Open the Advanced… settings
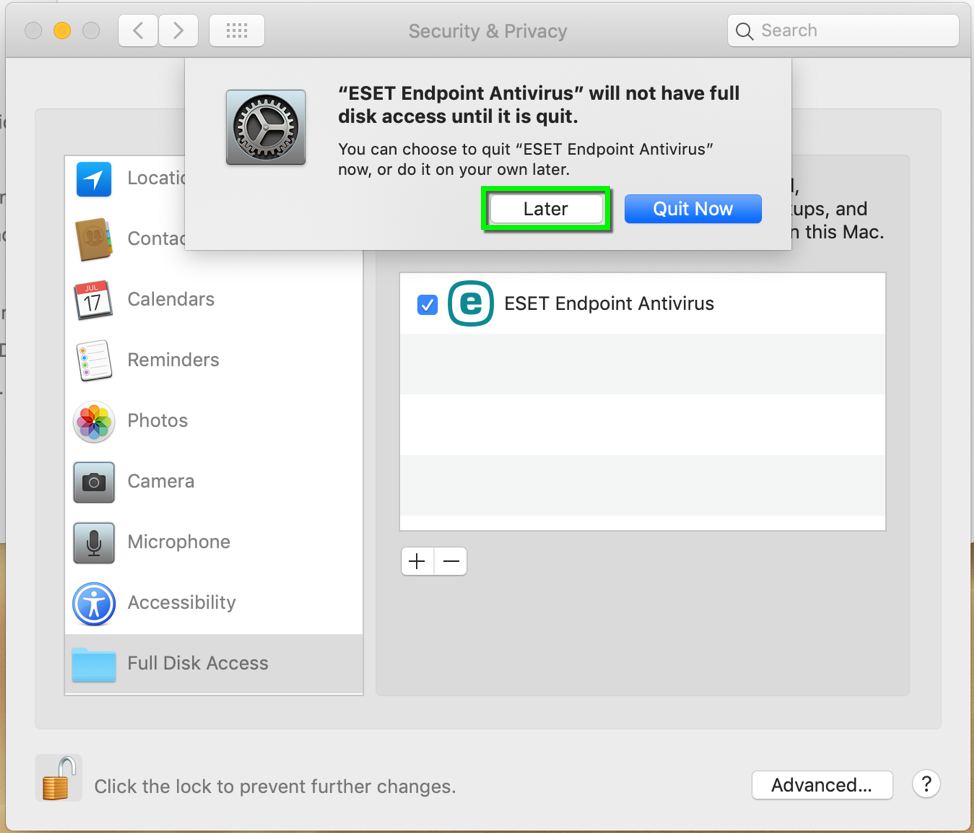974x833 pixels. click(x=822, y=785)
